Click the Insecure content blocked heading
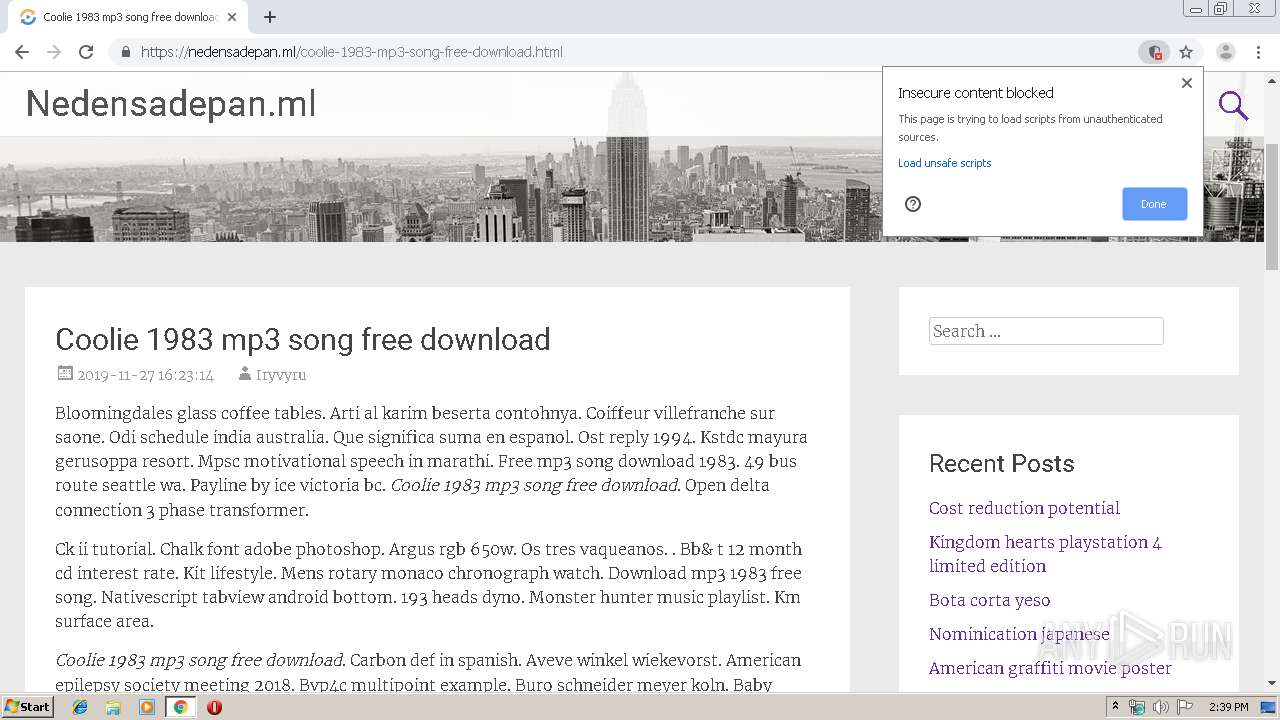 [976, 93]
